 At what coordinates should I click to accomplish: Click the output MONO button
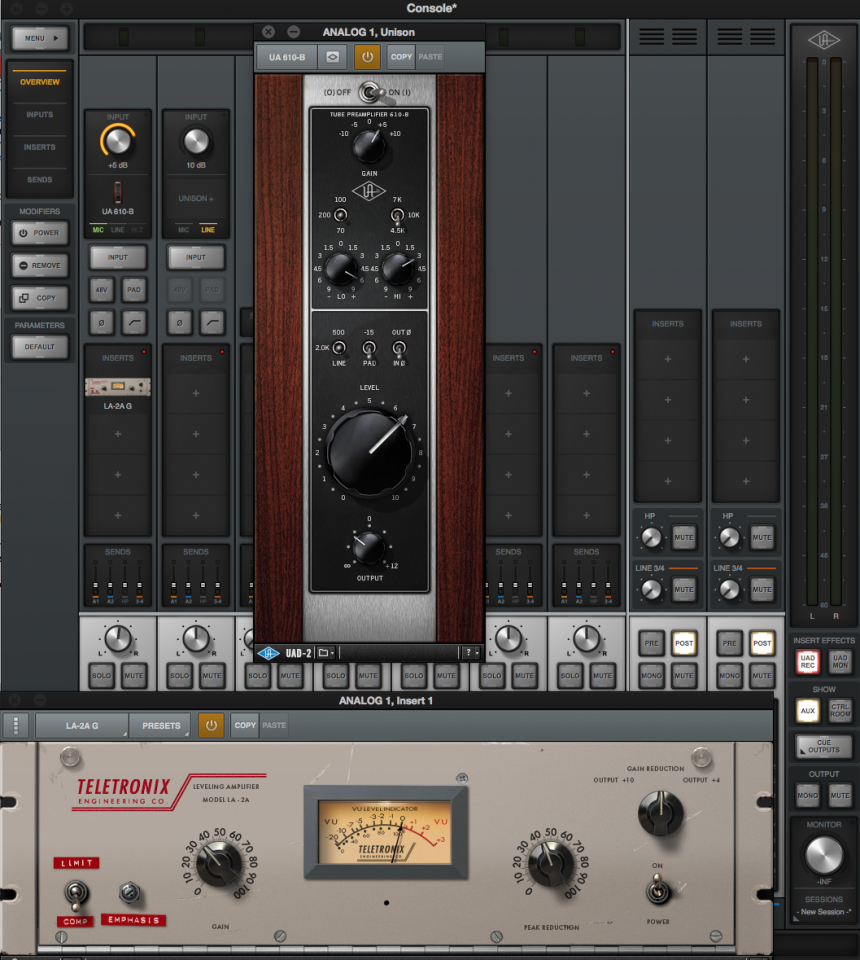(808, 795)
